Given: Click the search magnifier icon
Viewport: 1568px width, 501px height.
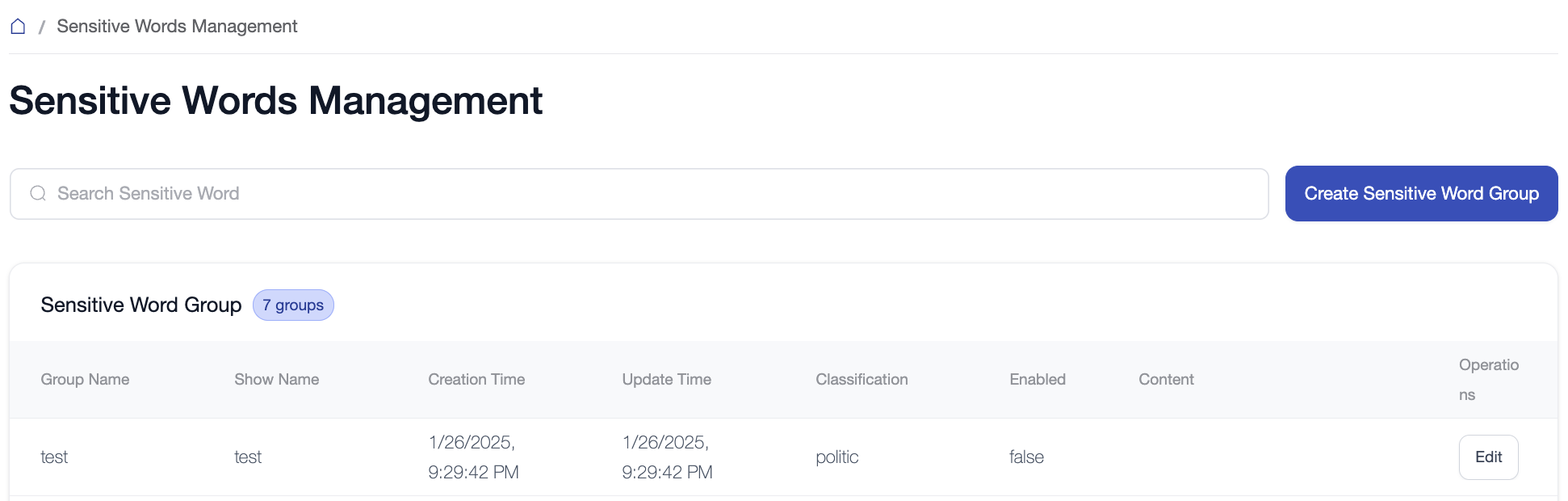Looking at the screenshot, I should tap(38, 194).
